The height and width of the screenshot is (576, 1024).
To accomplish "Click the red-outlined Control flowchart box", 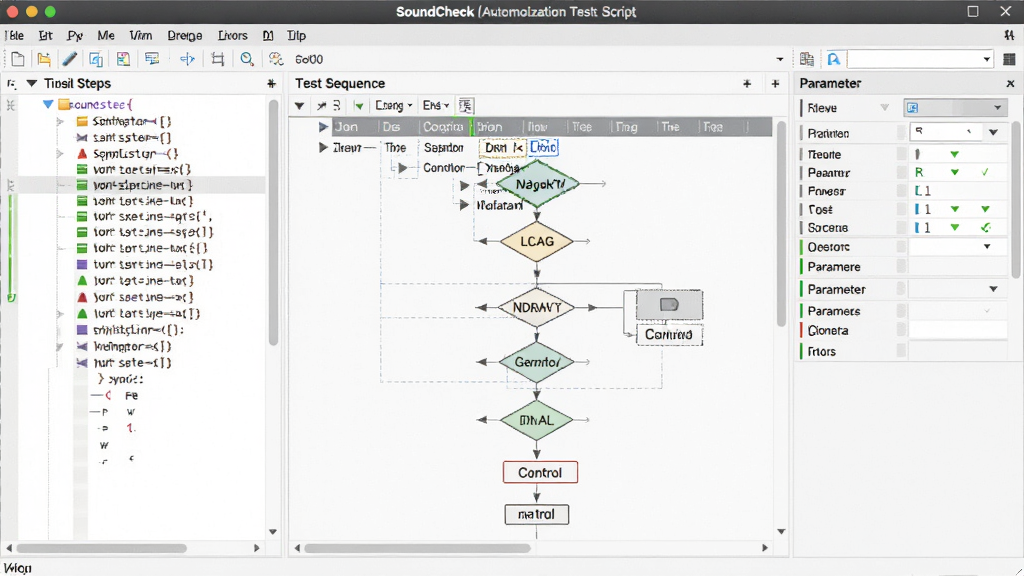I will (x=540, y=472).
